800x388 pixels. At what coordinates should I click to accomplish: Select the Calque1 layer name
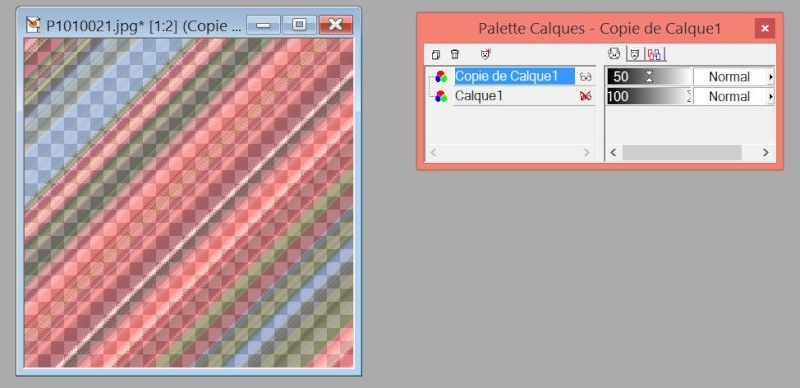(479, 96)
